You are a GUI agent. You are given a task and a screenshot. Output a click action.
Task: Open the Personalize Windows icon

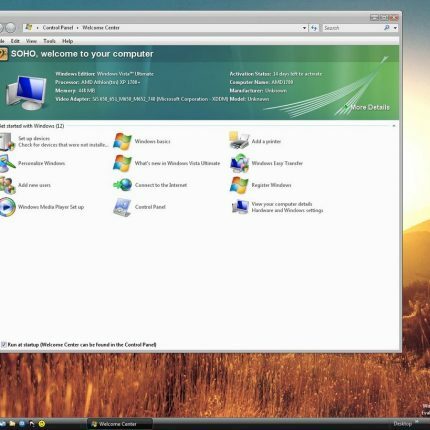click(x=7, y=163)
